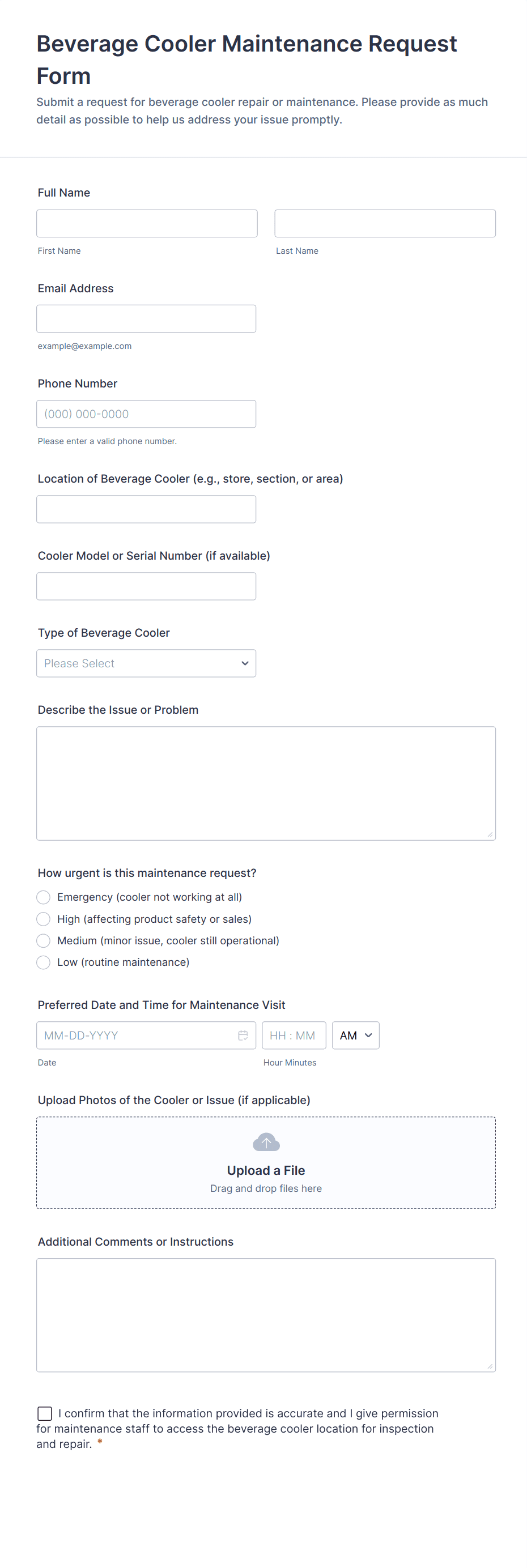The width and height of the screenshot is (527, 1568).
Task: Click the cloud upload icon
Action: click(266, 1142)
